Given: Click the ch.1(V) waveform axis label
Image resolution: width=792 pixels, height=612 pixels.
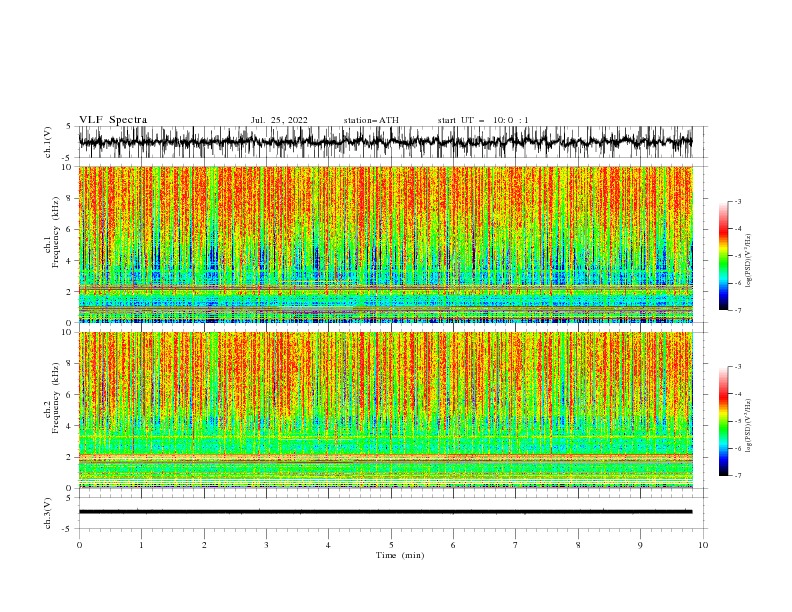Looking at the screenshot, I should point(48,142).
